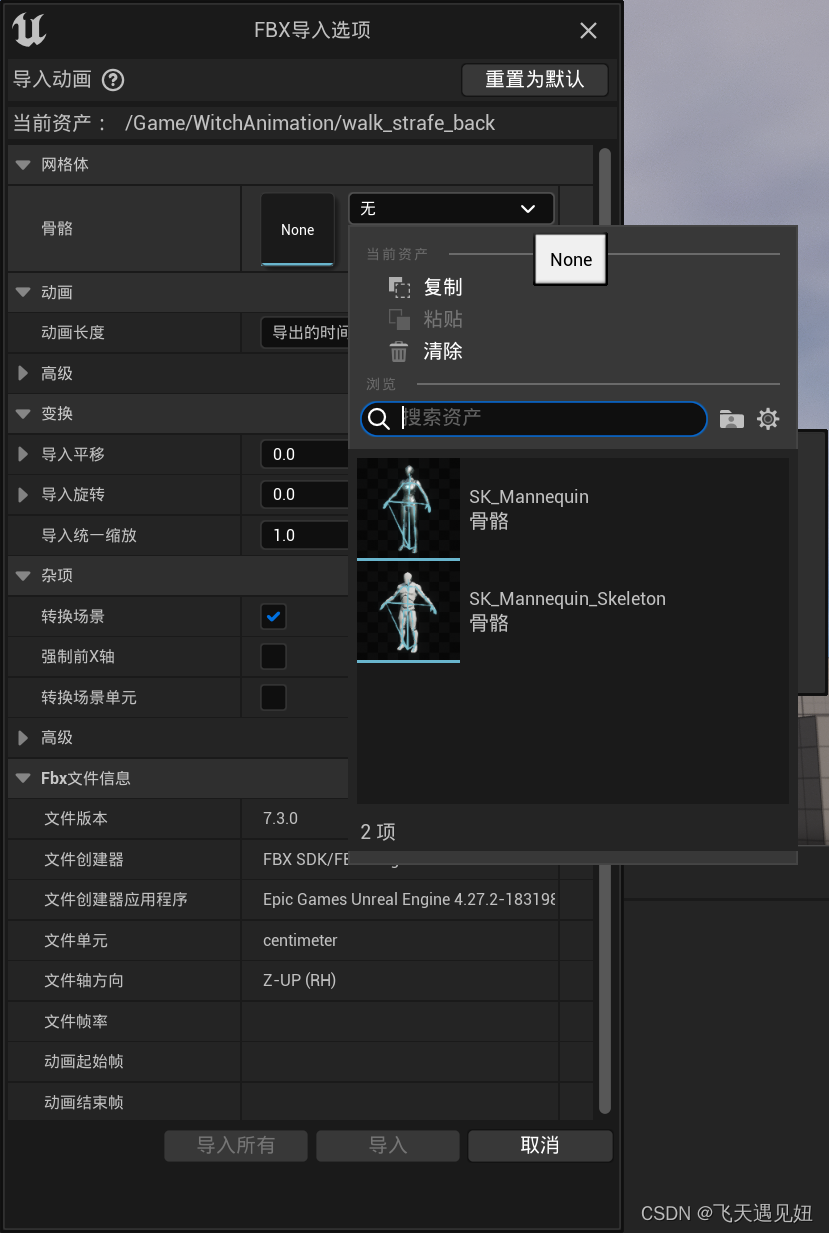Click the dialog's vertical scrollbar
Image resolution: width=829 pixels, height=1233 pixels.
point(604,630)
